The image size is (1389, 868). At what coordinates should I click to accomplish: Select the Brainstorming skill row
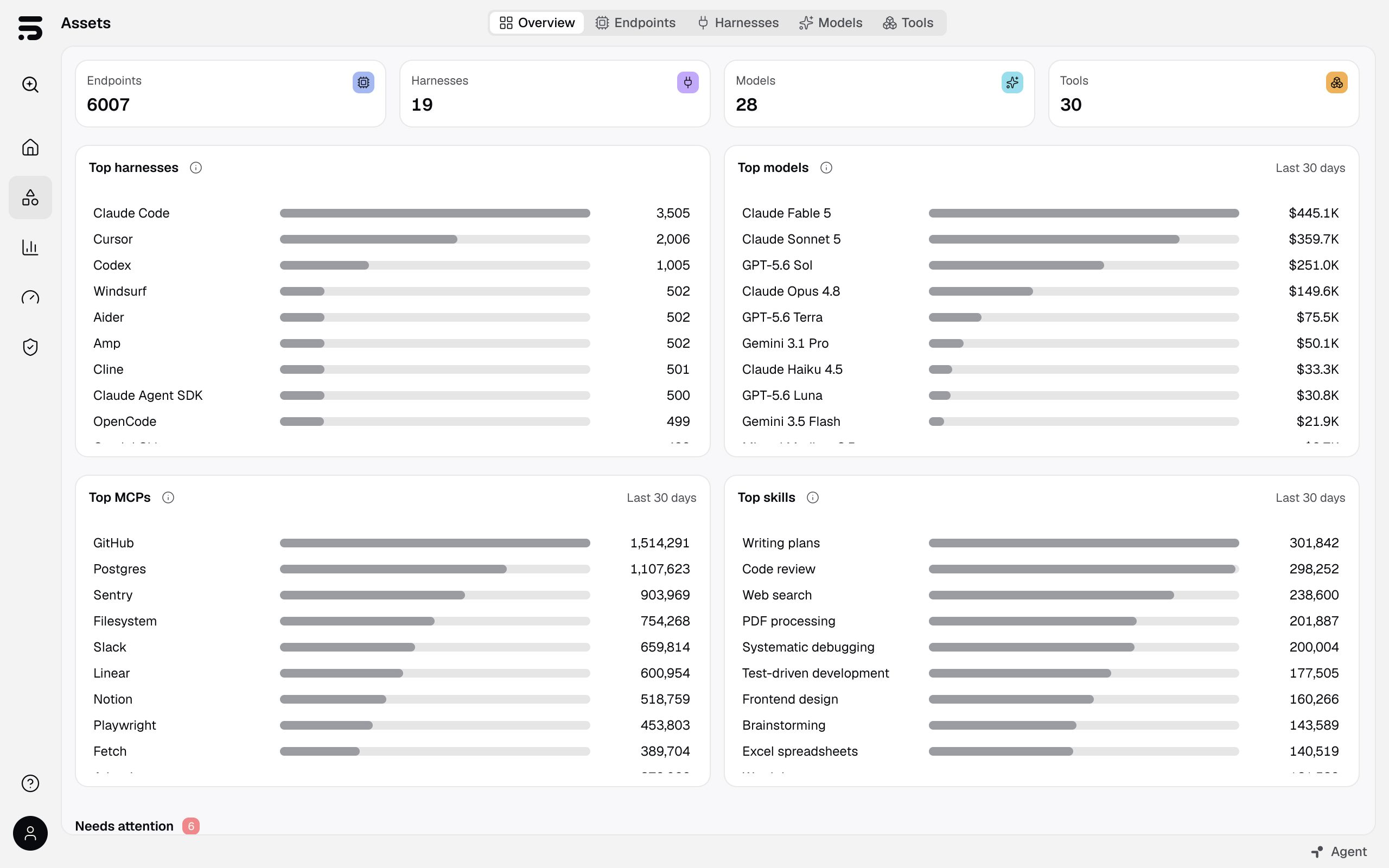click(1041, 725)
